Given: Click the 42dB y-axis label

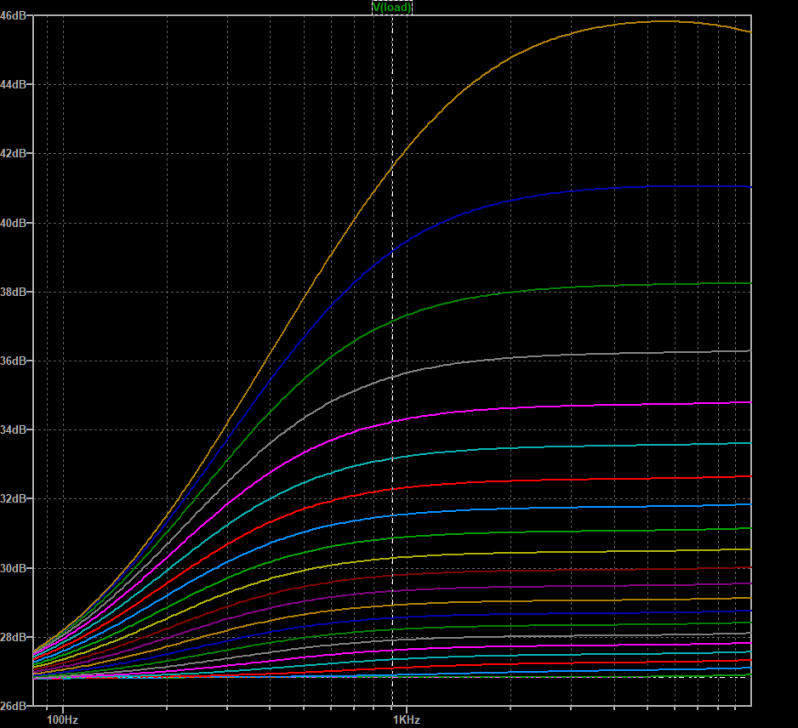Looking at the screenshot, I should [x=16, y=154].
